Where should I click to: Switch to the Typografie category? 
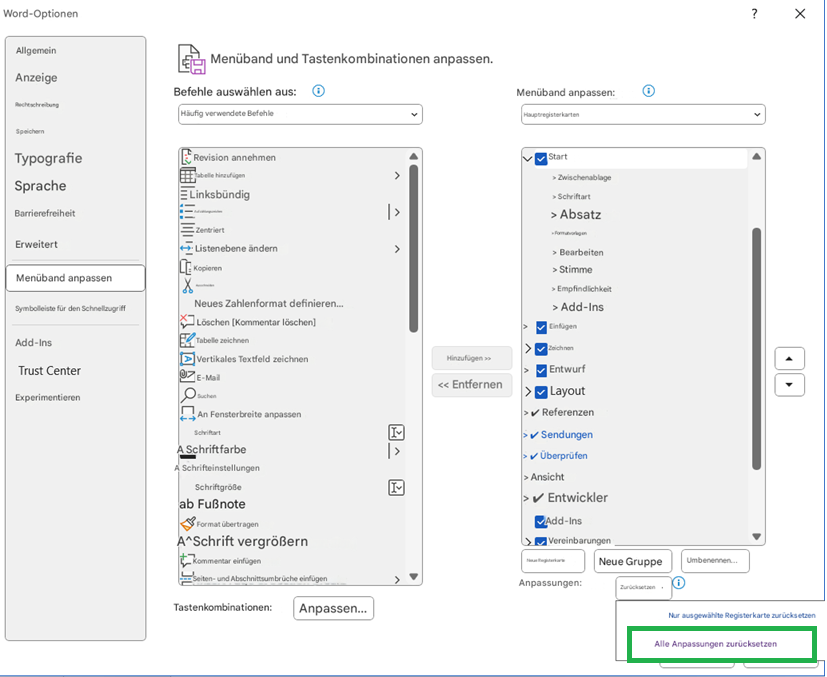coord(49,158)
